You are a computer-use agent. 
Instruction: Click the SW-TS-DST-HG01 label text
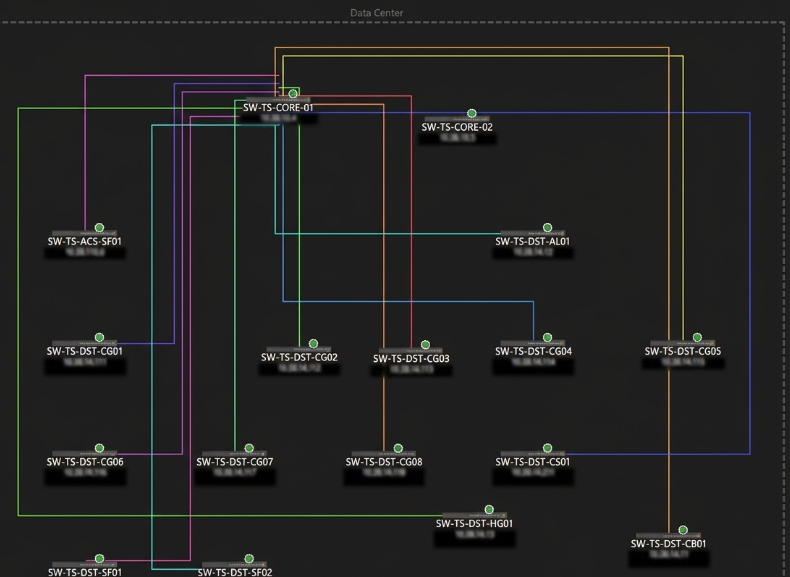coord(474,524)
